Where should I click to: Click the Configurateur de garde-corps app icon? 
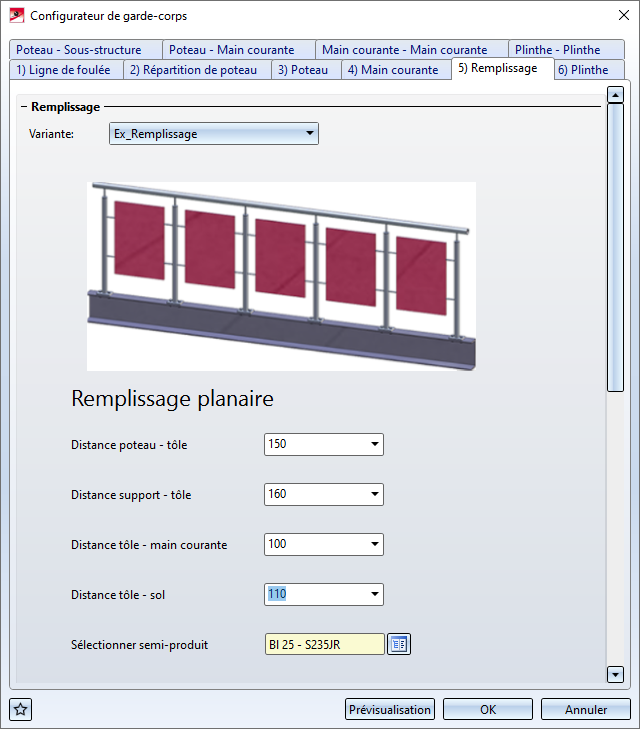click(x=17, y=15)
